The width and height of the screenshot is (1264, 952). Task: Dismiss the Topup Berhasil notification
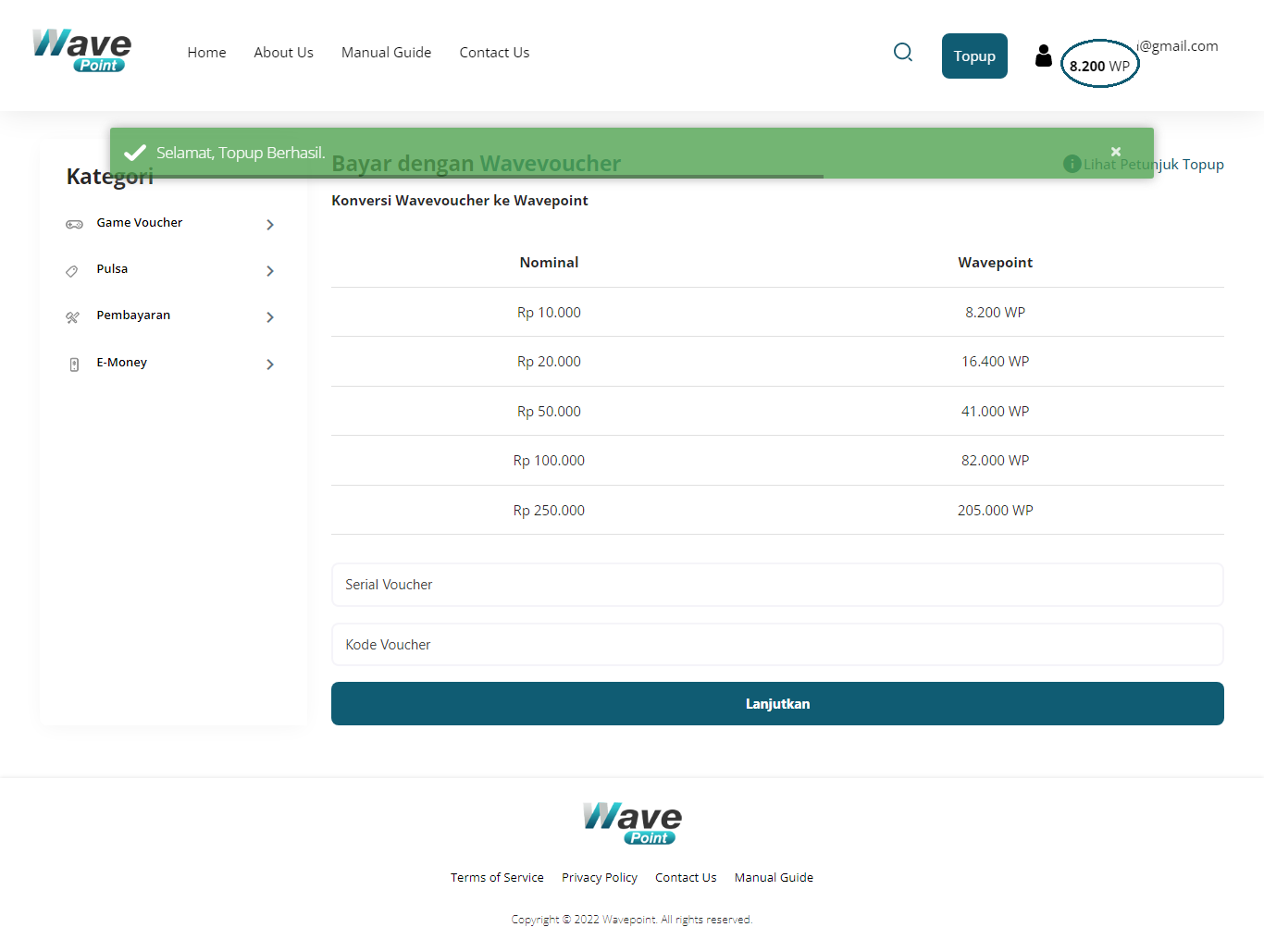[x=1115, y=152]
